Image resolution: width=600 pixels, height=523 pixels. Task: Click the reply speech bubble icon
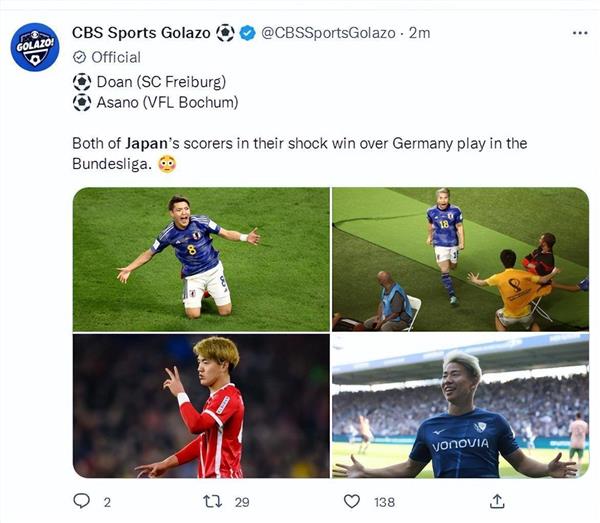pos(81,501)
